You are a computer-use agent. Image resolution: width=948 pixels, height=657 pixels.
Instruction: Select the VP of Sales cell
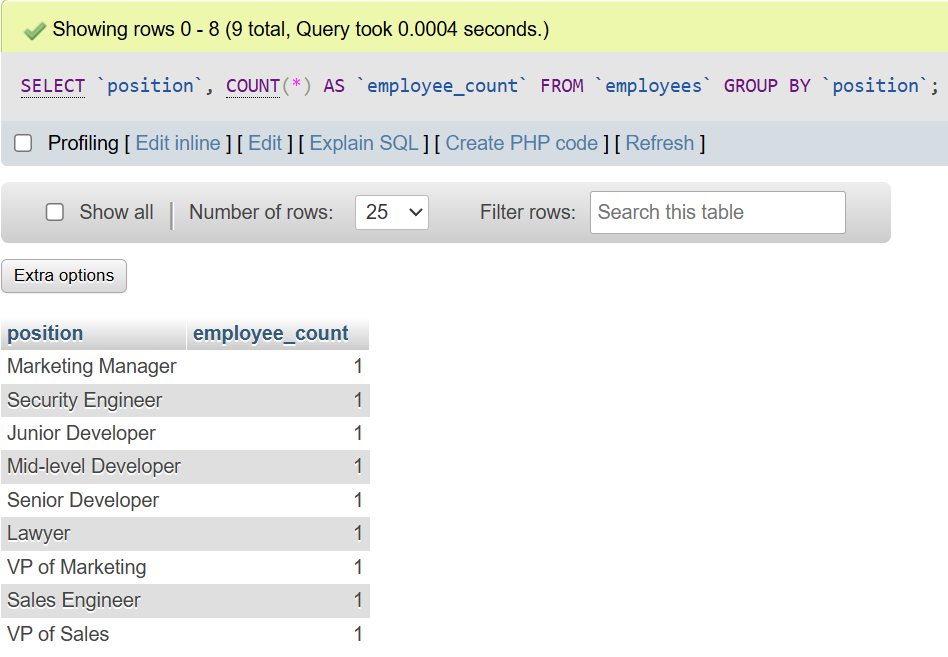tap(58, 634)
